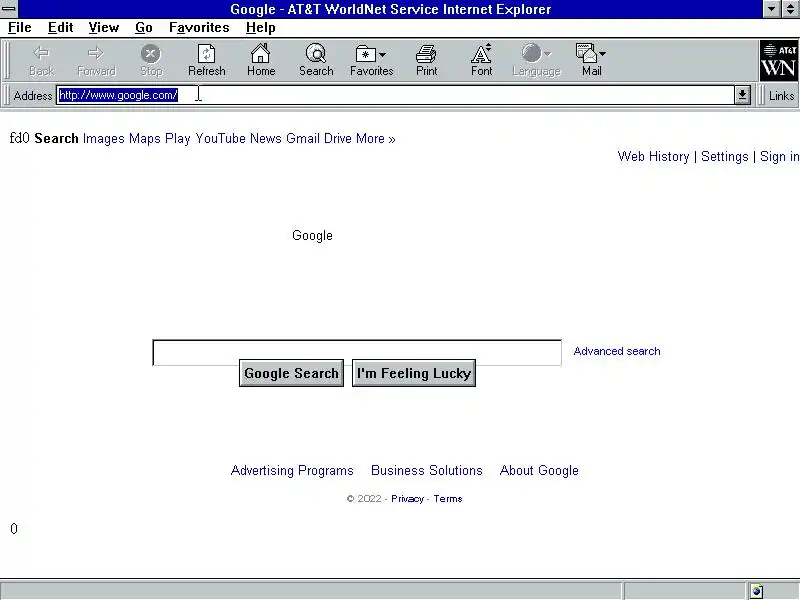Go to the Home page icon

[x=261, y=60]
